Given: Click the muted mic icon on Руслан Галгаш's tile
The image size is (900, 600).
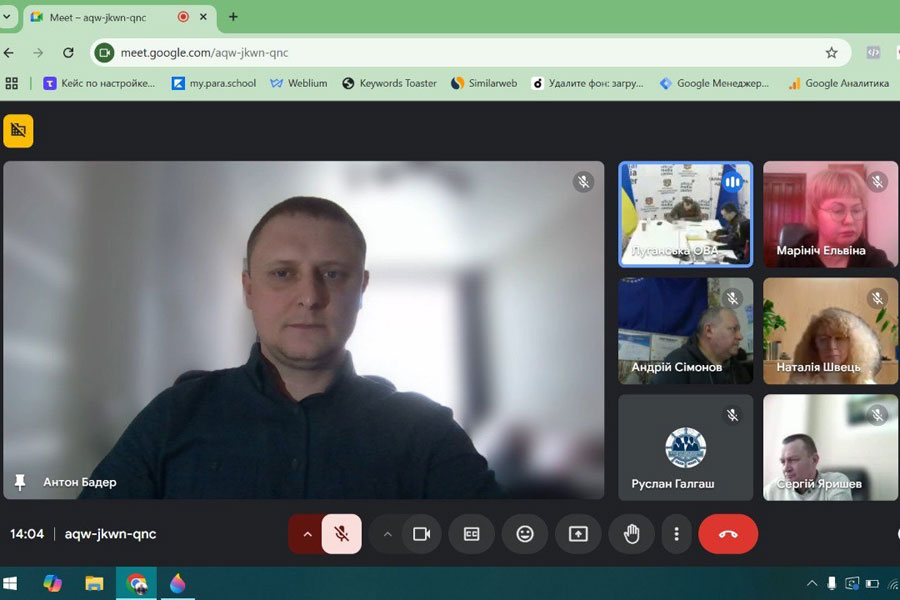Looking at the screenshot, I should [732, 415].
